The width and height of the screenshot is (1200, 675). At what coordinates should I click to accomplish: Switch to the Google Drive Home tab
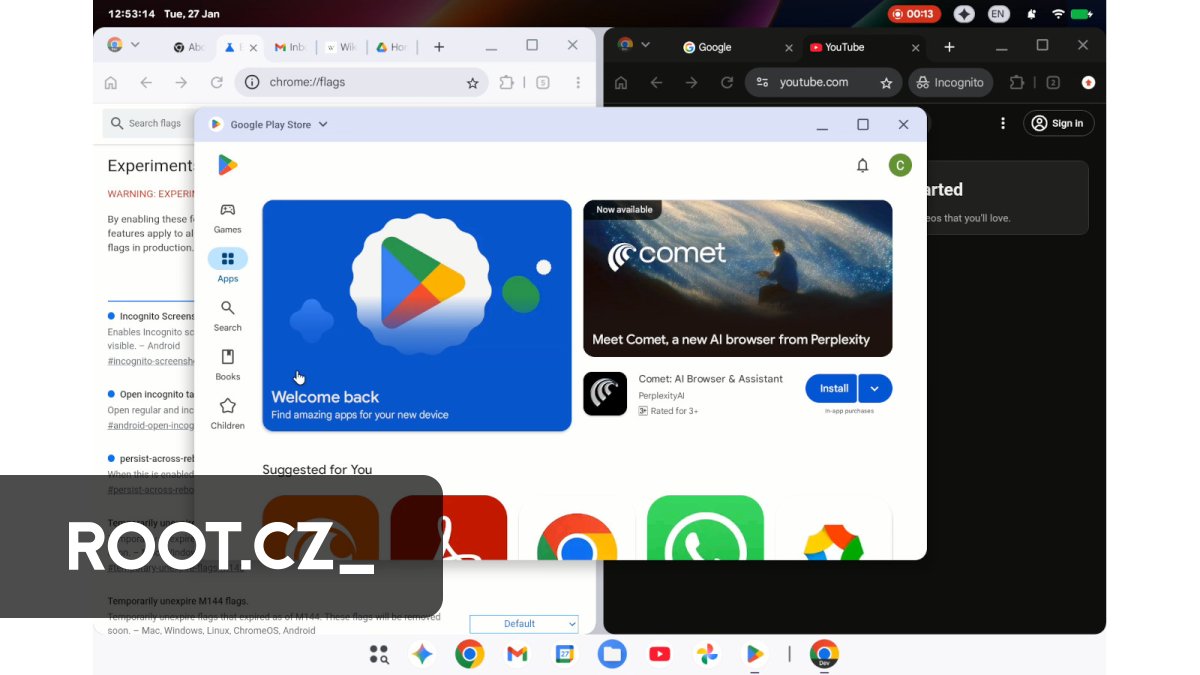tap(391, 47)
